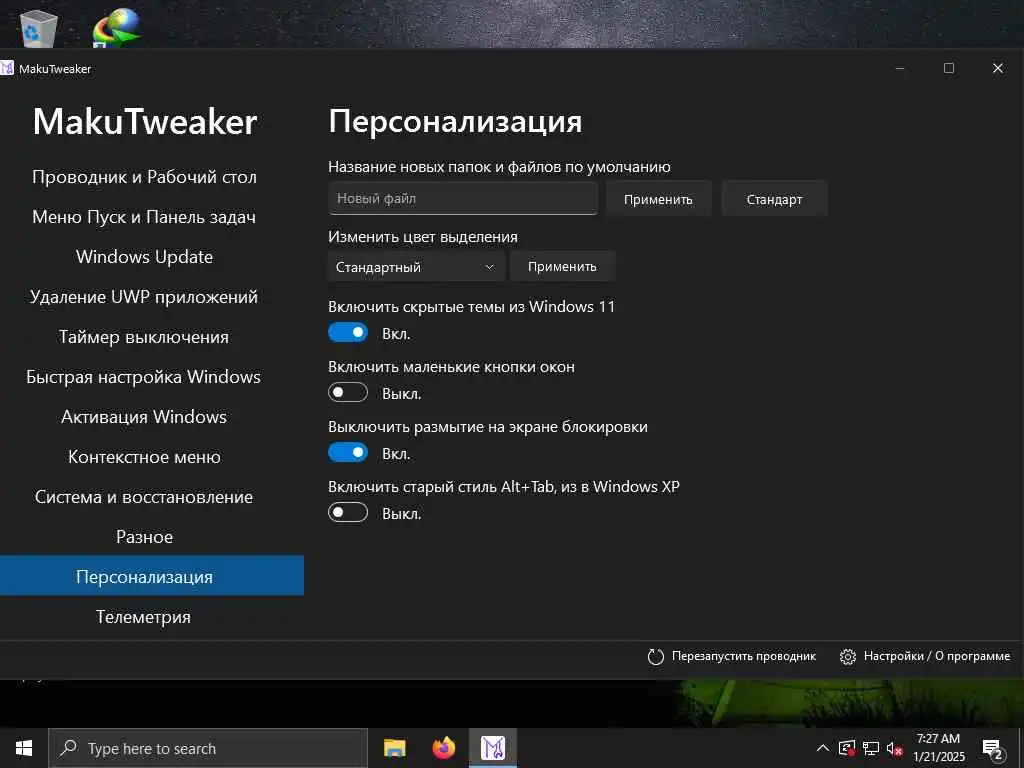Screen dimensions: 1024x768
Task: Click the Новый файл name input field
Action: (x=462, y=199)
